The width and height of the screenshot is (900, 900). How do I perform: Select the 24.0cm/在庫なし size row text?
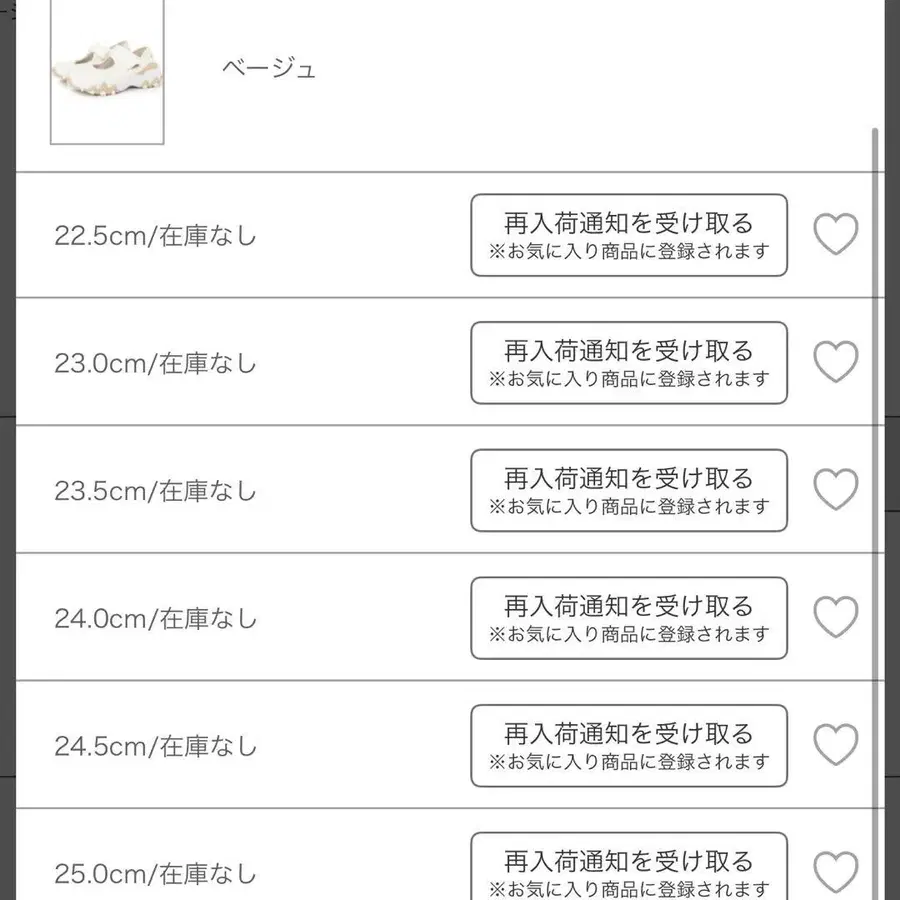click(155, 619)
